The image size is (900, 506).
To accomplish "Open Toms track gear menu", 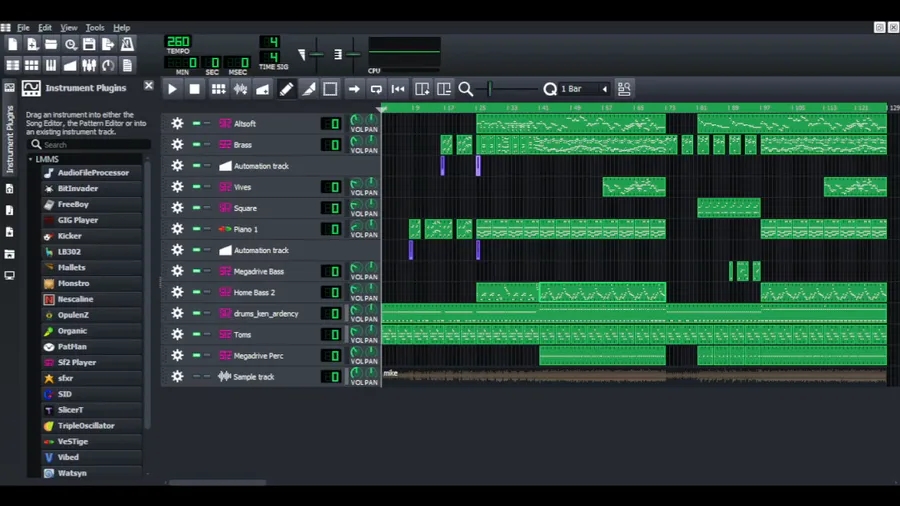I will [x=177, y=334].
